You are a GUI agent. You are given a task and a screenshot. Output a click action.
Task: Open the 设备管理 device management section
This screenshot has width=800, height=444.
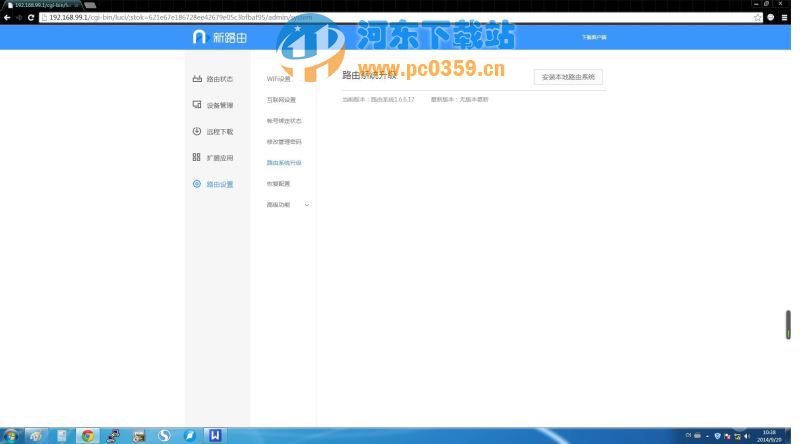pyautogui.click(x=213, y=105)
